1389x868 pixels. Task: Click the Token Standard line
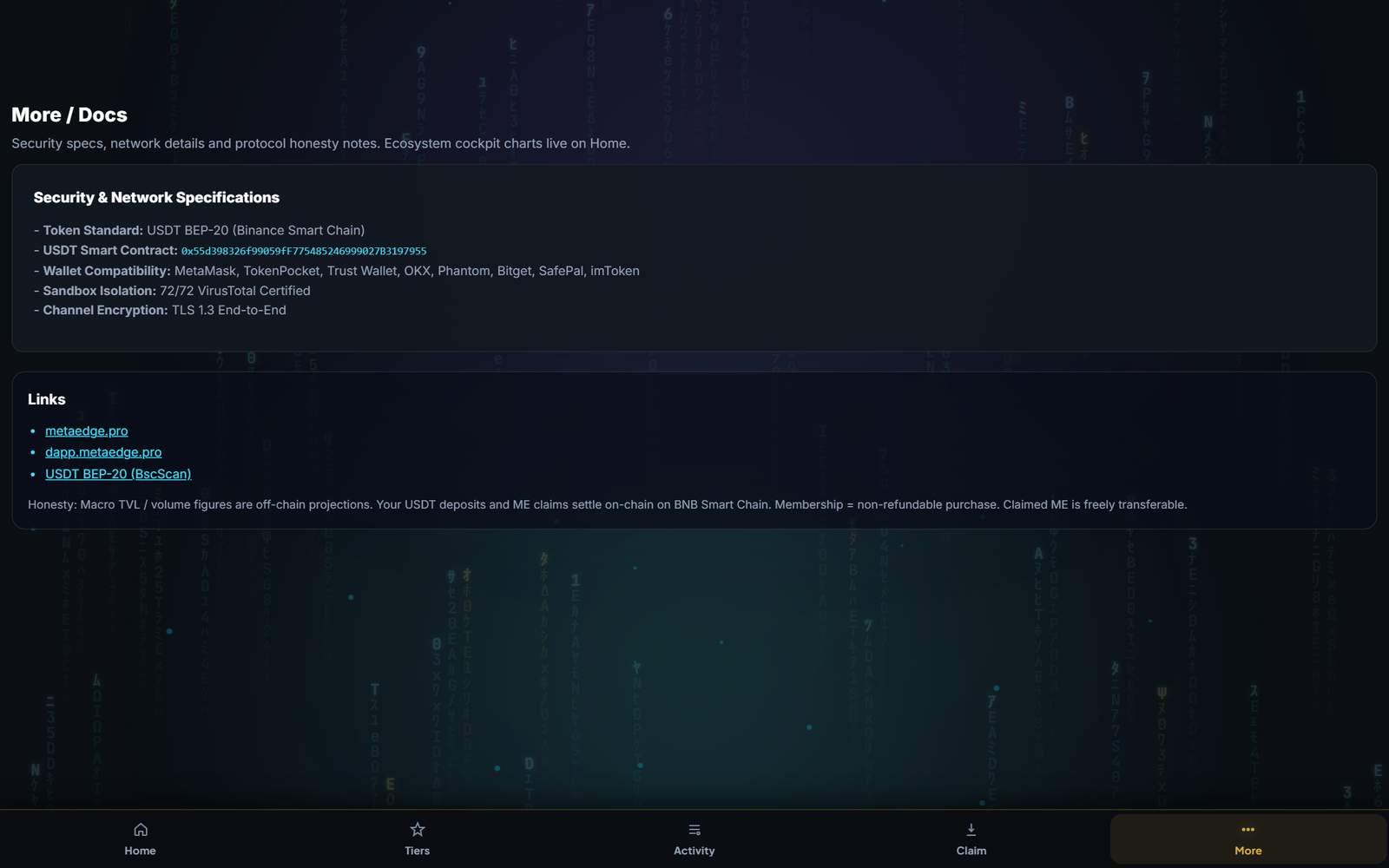(200, 230)
